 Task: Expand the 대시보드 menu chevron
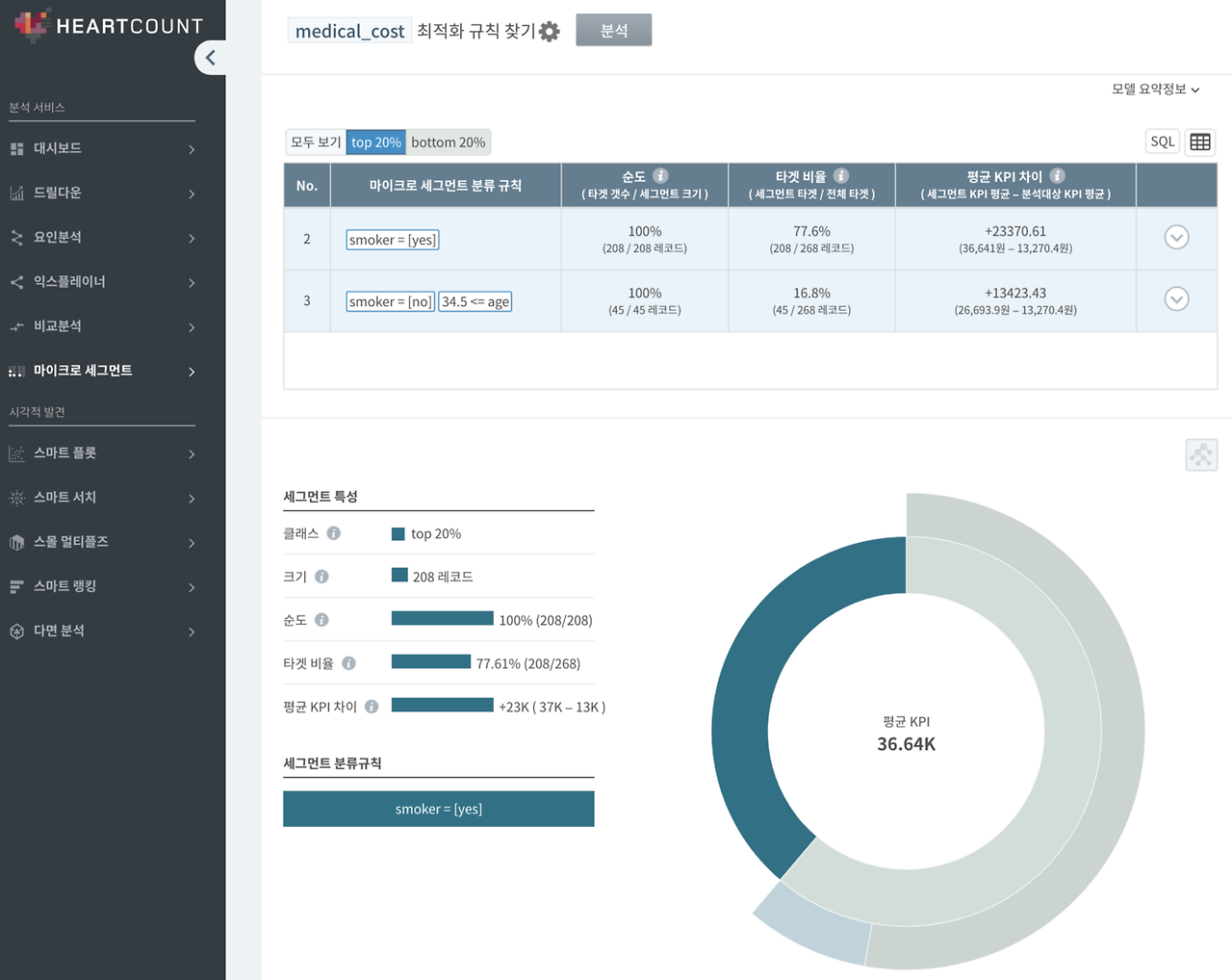(192, 149)
